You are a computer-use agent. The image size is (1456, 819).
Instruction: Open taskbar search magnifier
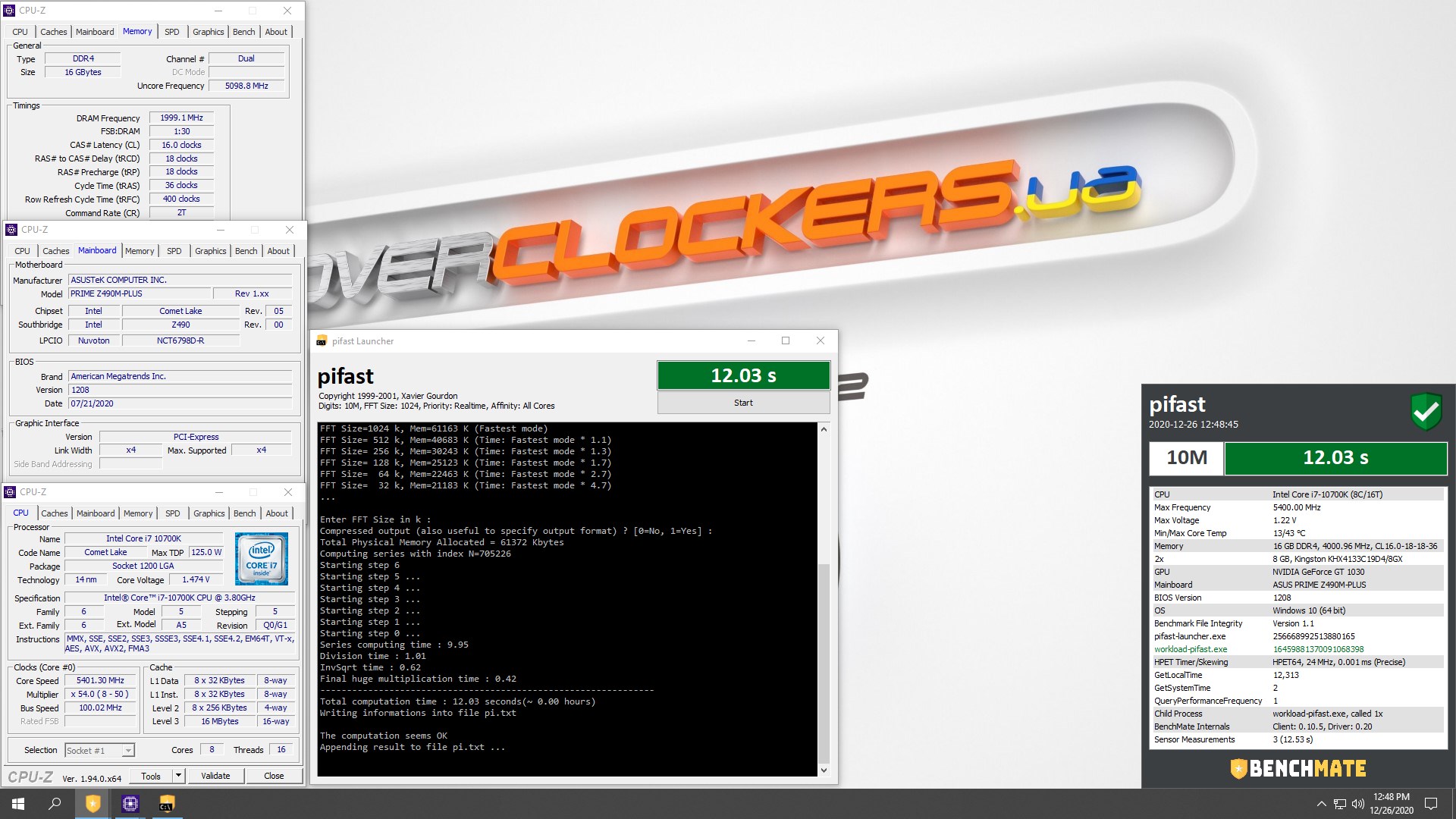point(55,804)
